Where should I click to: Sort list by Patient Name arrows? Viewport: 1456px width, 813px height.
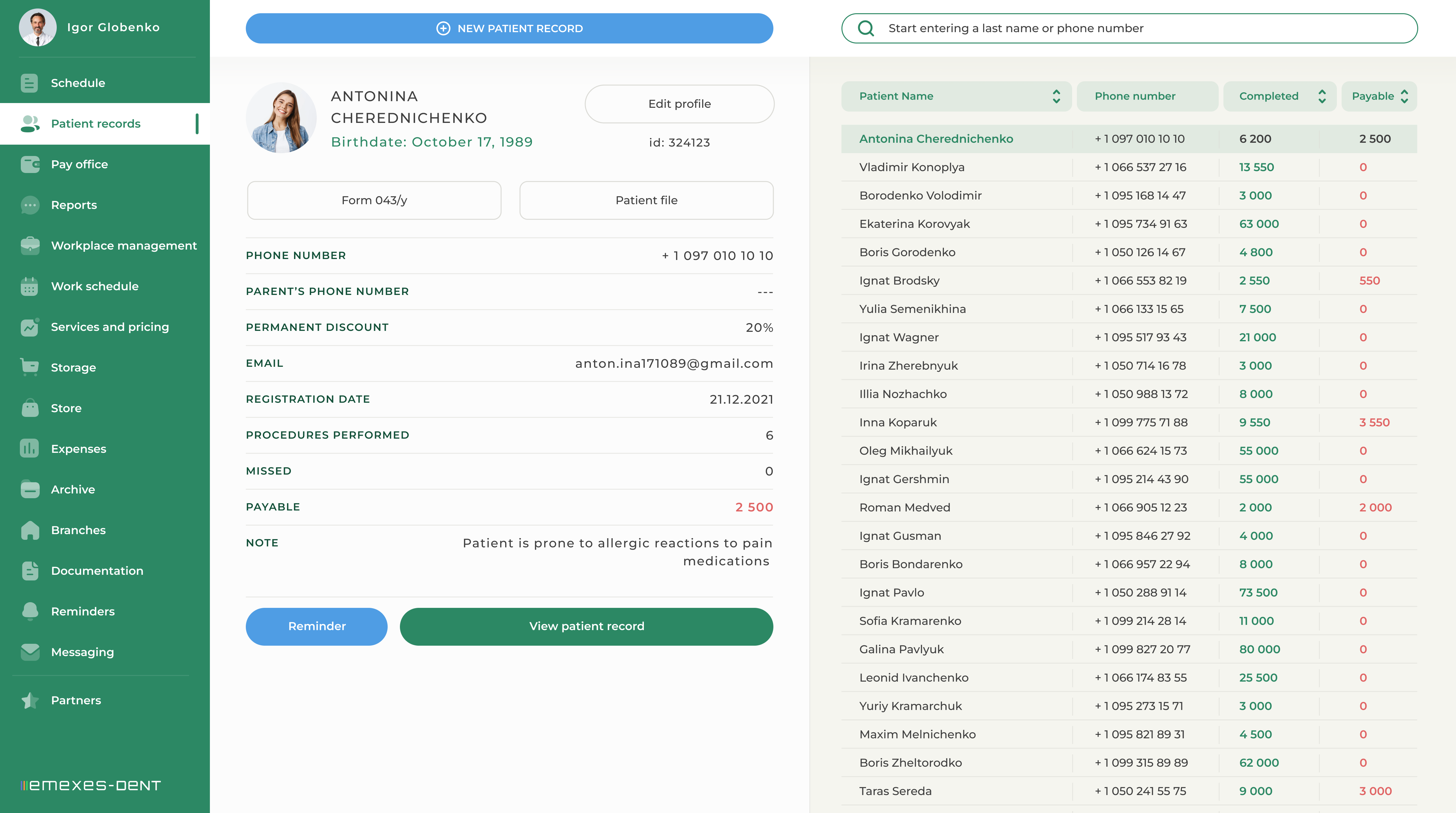[x=1056, y=96]
